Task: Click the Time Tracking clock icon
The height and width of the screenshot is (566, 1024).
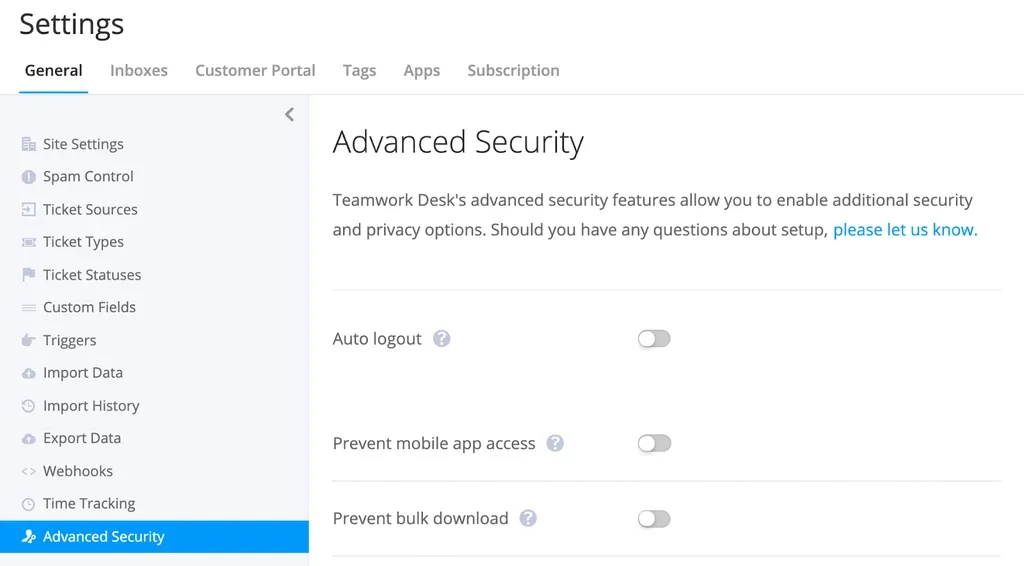Action: pos(29,504)
